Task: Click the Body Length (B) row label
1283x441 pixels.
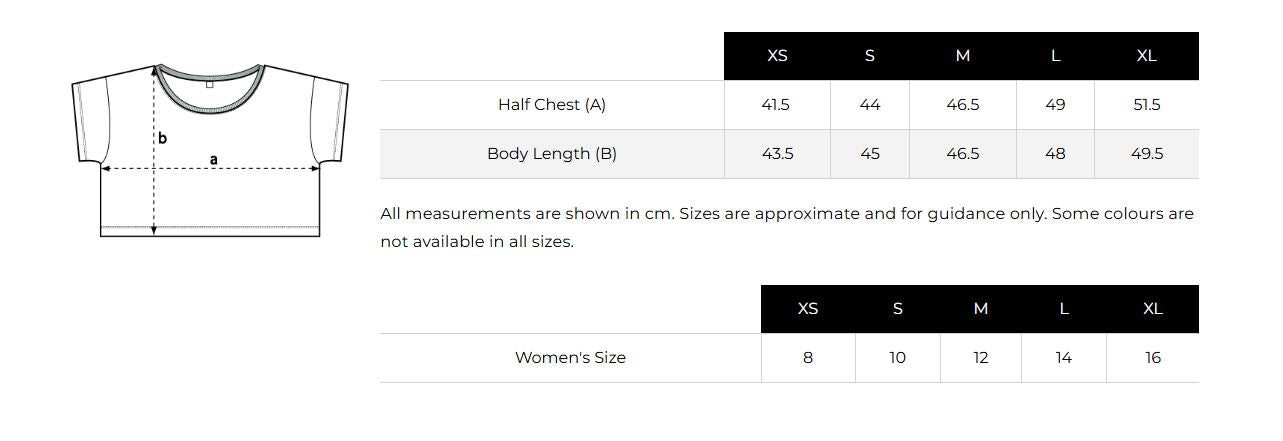Action: click(x=552, y=154)
